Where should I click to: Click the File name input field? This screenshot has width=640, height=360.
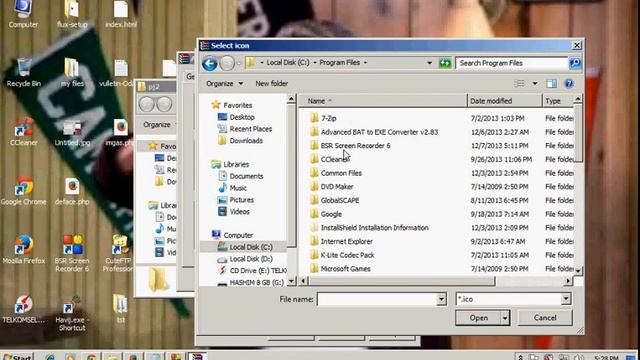[x=377, y=299]
